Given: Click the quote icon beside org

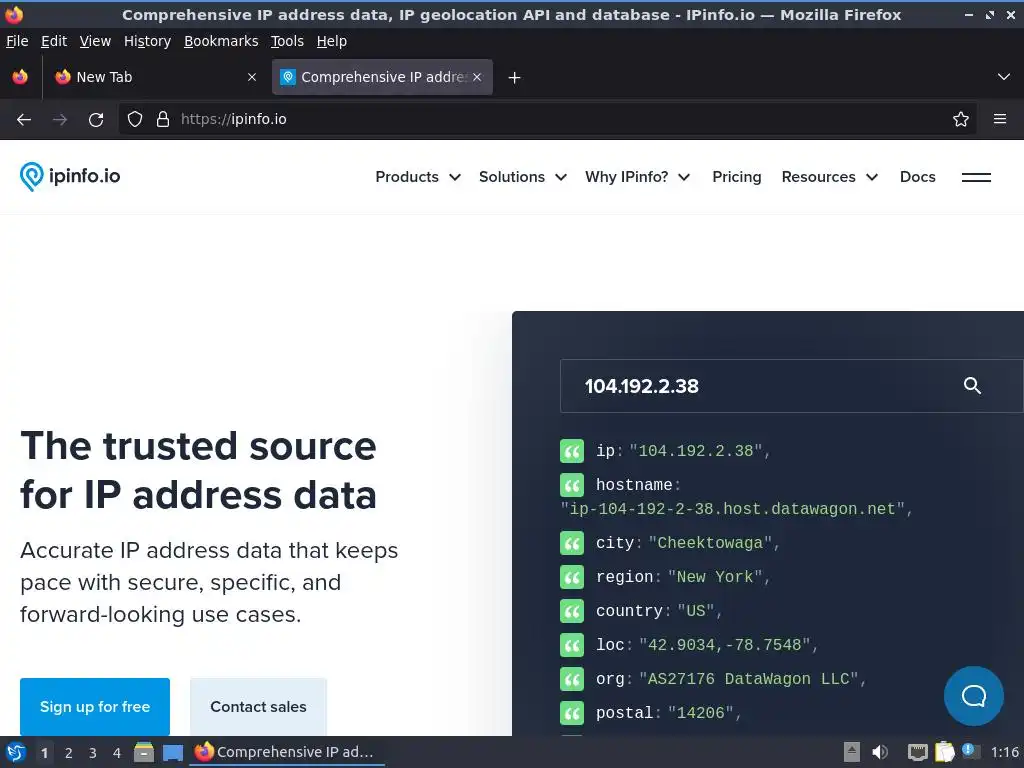Looking at the screenshot, I should pos(571,679).
